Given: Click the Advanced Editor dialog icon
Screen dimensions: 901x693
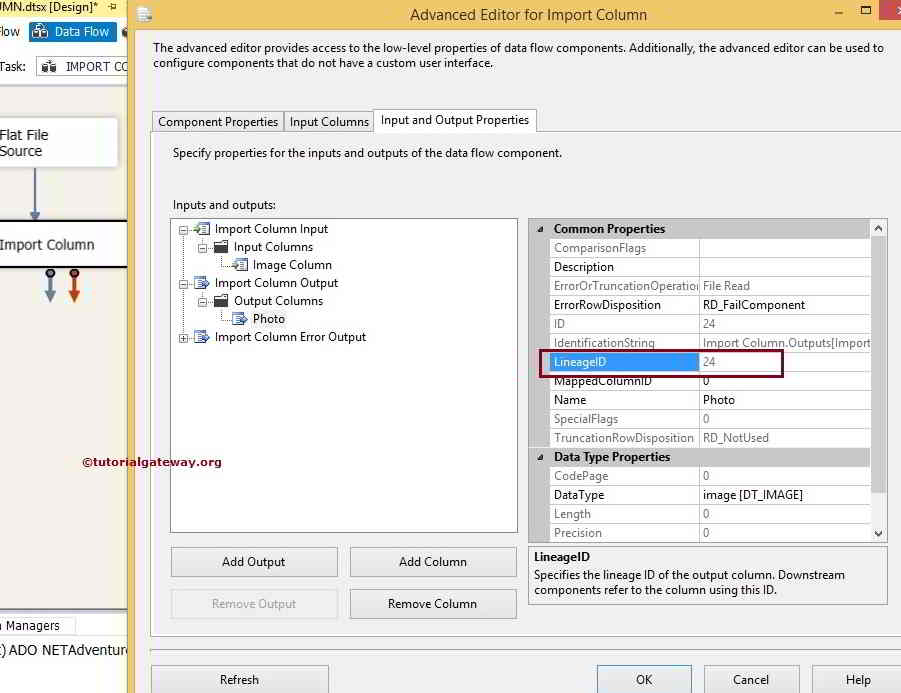Looking at the screenshot, I should coord(142,13).
